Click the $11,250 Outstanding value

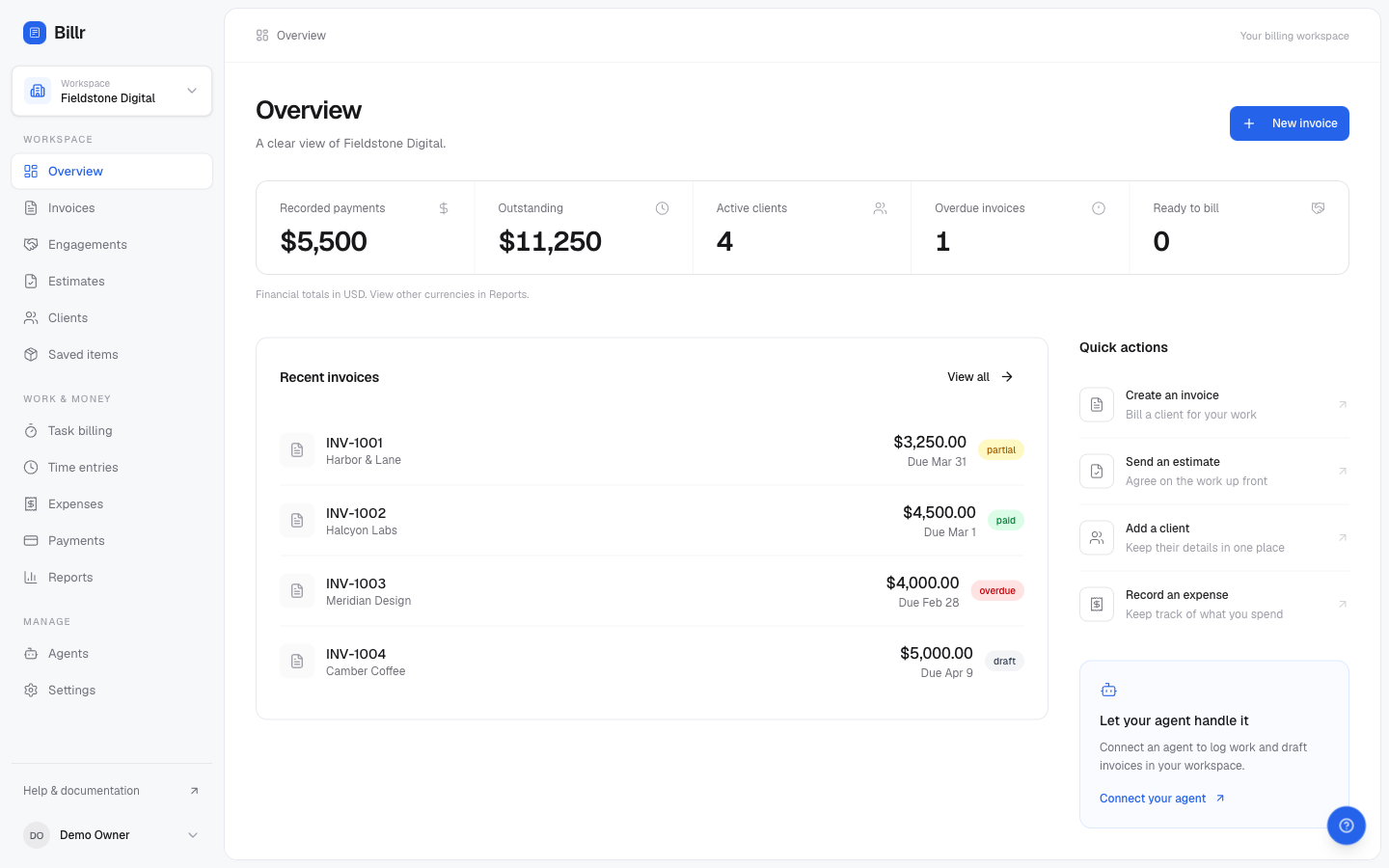click(x=550, y=241)
